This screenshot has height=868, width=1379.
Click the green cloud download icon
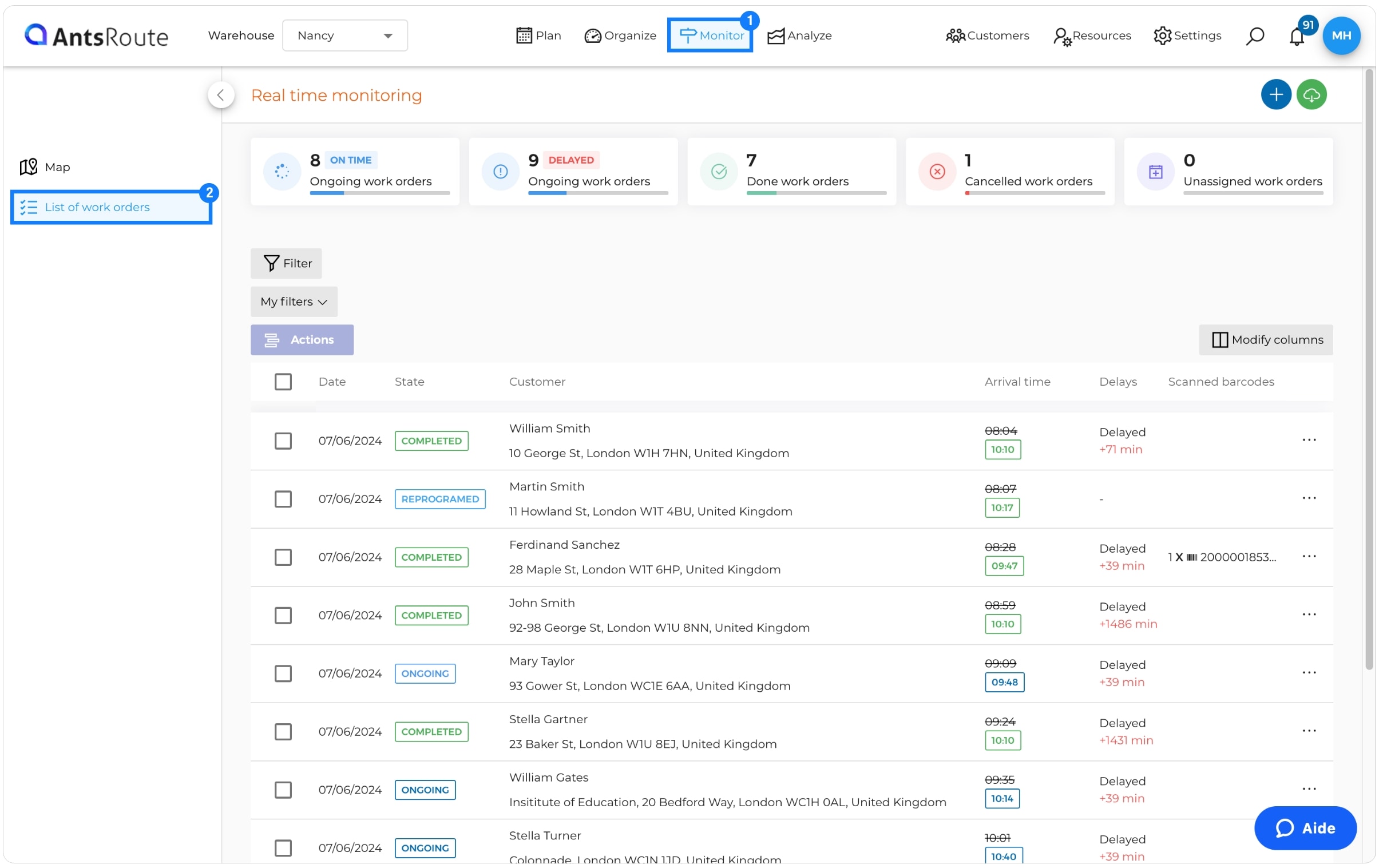(1311, 94)
